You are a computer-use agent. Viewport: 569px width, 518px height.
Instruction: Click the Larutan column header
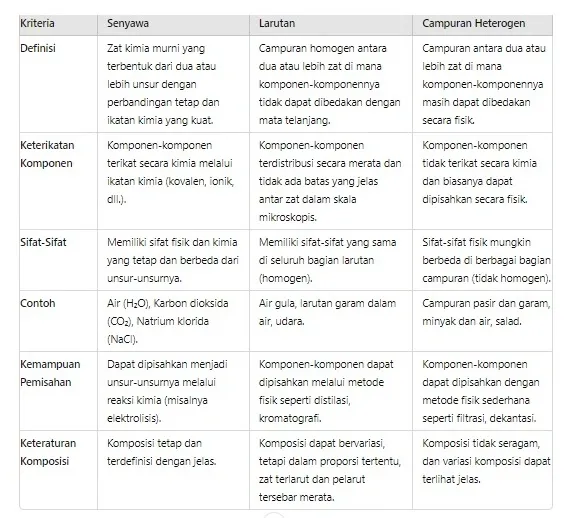pyautogui.click(x=277, y=23)
